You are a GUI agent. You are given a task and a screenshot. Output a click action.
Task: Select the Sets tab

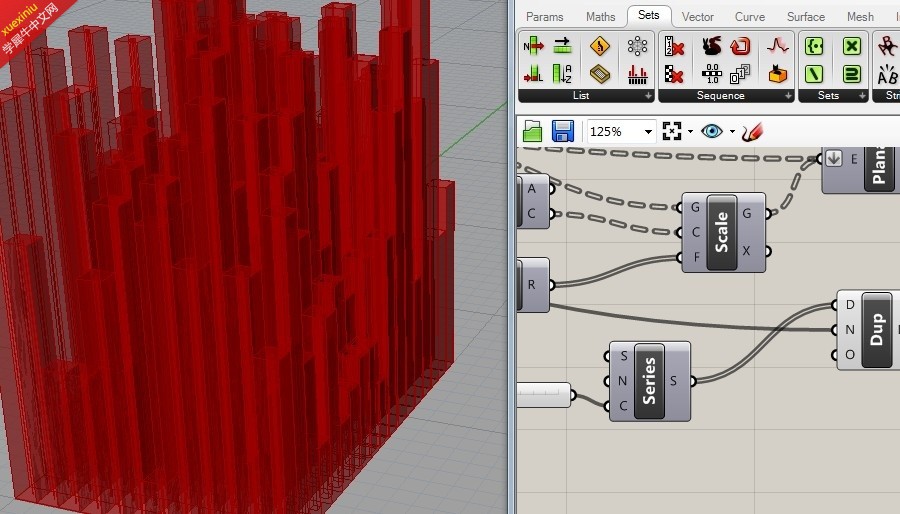click(x=649, y=15)
